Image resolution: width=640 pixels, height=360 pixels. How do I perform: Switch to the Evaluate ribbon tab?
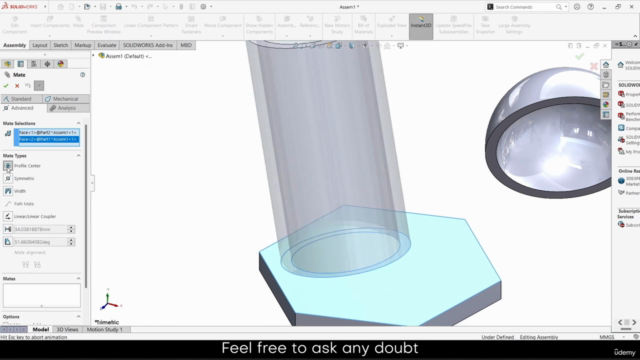[x=107, y=45]
